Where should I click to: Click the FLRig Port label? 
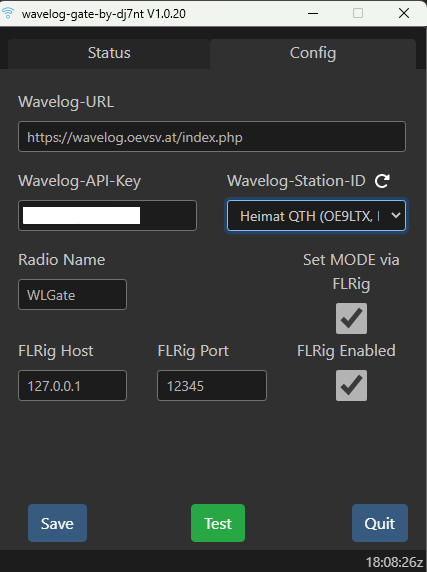(193, 351)
